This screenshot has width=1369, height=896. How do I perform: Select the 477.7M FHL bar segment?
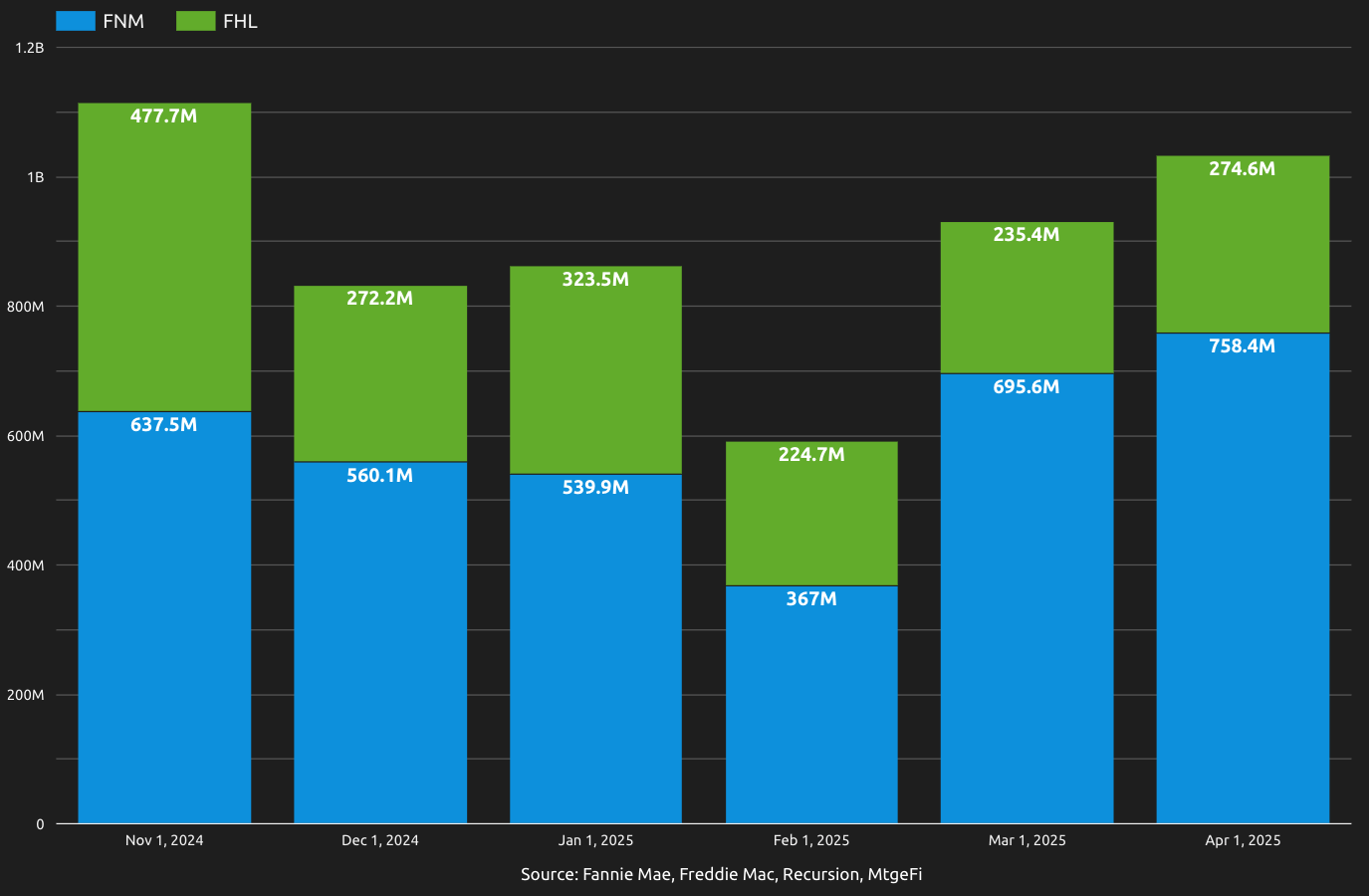164,257
